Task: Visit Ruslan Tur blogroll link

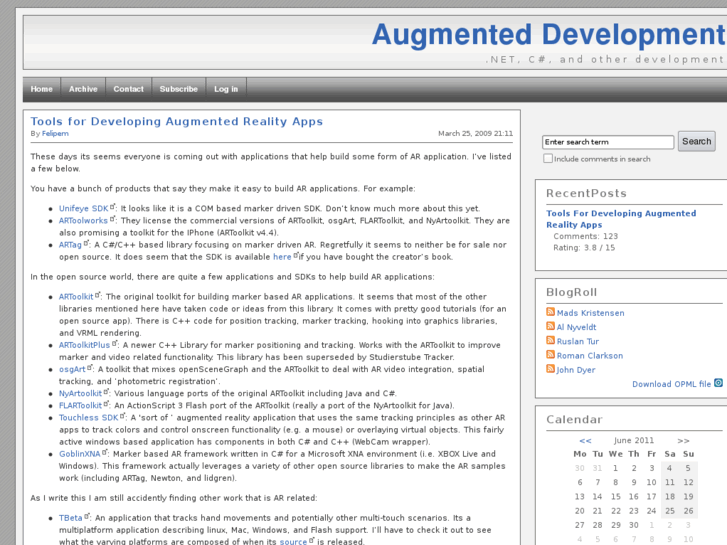Action: [x=578, y=341]
